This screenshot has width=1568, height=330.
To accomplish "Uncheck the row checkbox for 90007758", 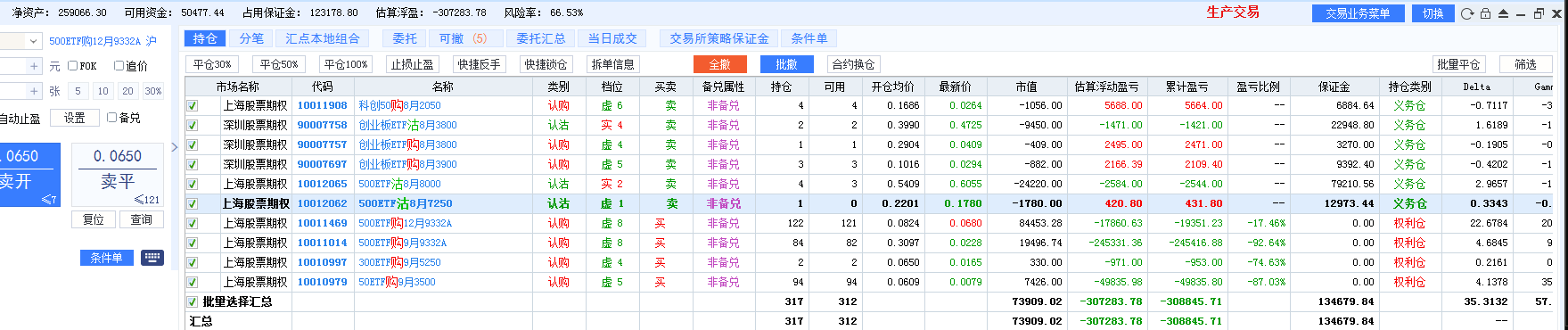I will point(192,125).
